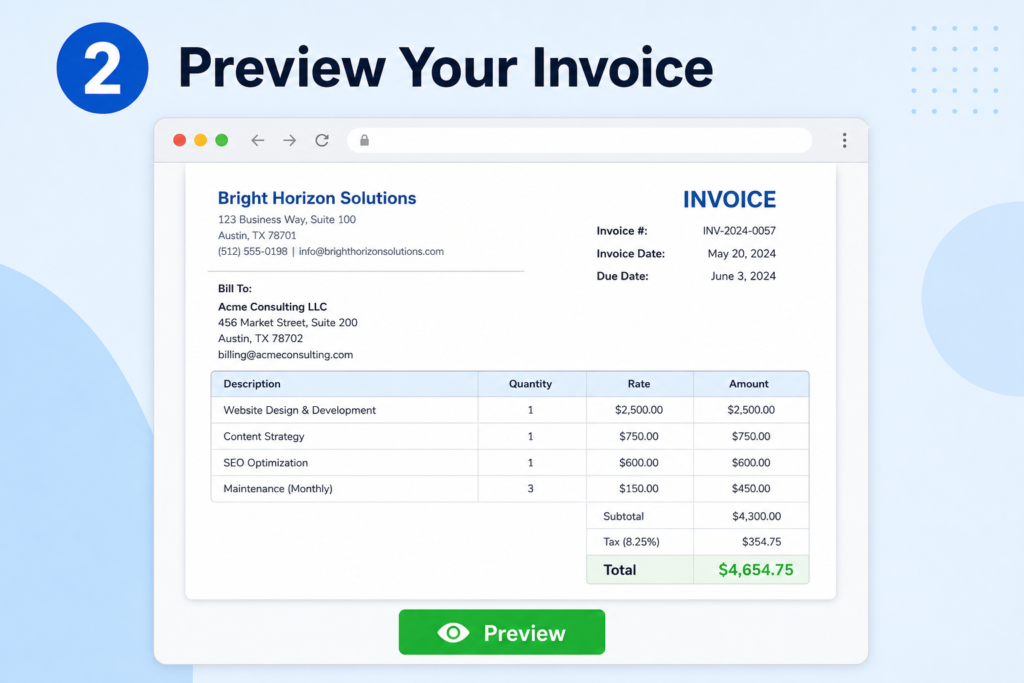Reload the page with the refresh icon
The height and width of the screenshot is (683, 1024).
[322, 140]
